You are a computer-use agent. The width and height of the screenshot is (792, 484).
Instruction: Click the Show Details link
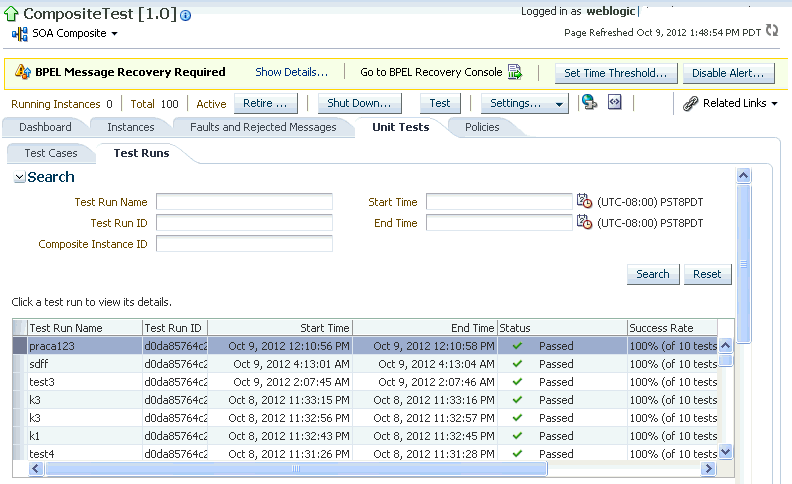[x=291, y=72]
